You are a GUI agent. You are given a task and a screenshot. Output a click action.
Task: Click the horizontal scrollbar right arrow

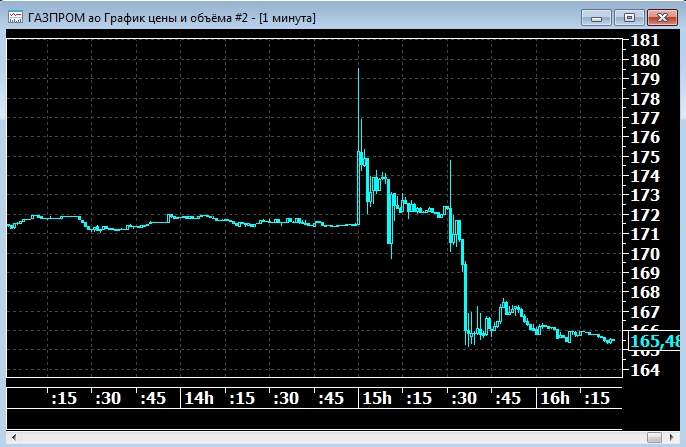[x=673, y=438]
